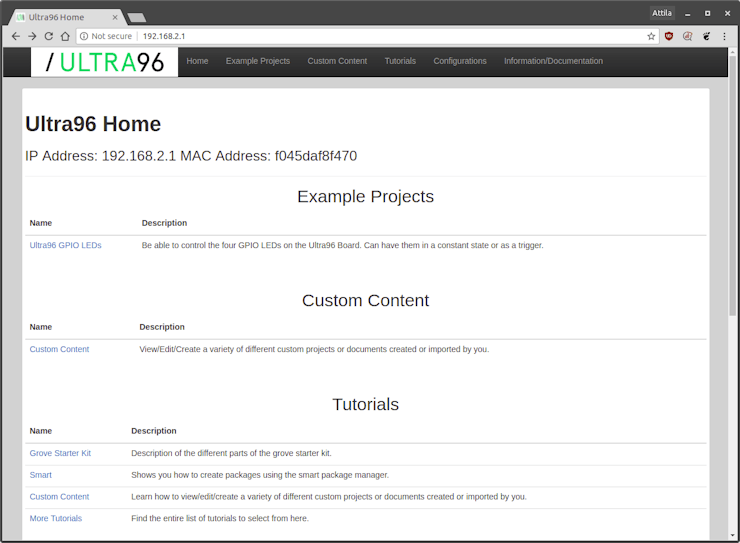Bookmark this page with the star icon
Viewport: 740px width, 543px height.
651,36
